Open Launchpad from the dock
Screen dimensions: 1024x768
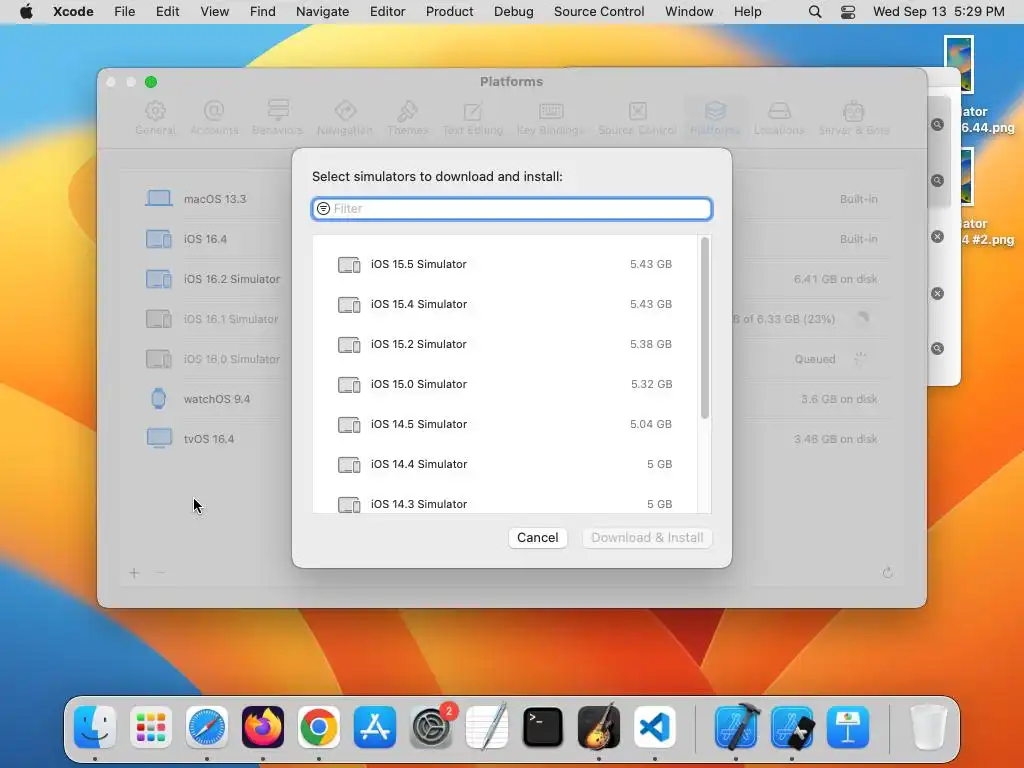(x=151, y=727)
